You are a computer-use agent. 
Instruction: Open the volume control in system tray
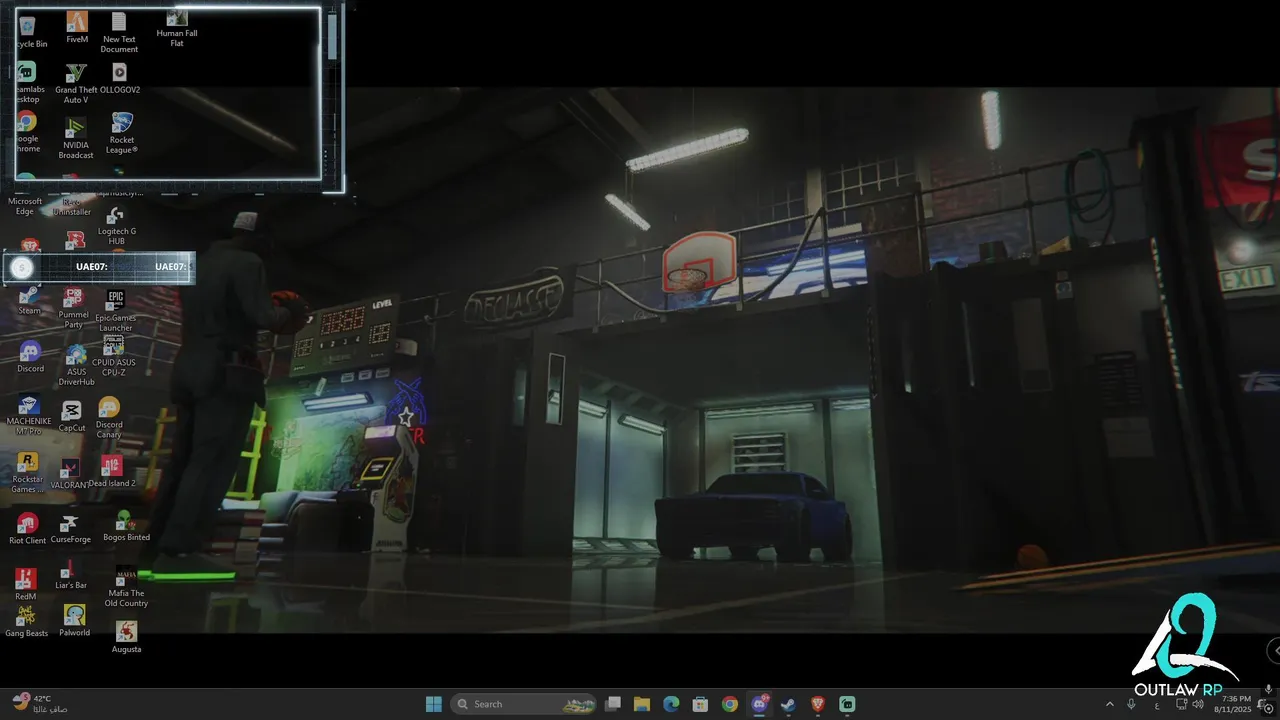(1198, 704)
